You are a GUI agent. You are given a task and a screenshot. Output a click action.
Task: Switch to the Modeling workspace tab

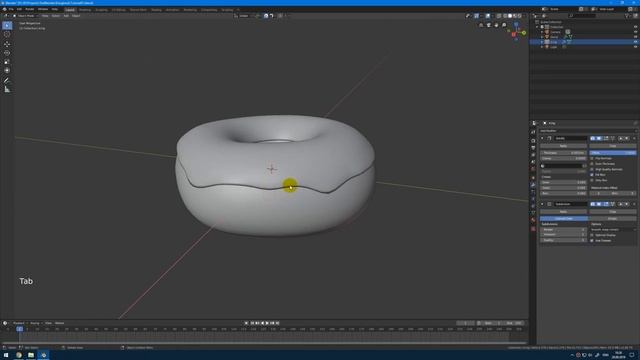coord(85,10)
